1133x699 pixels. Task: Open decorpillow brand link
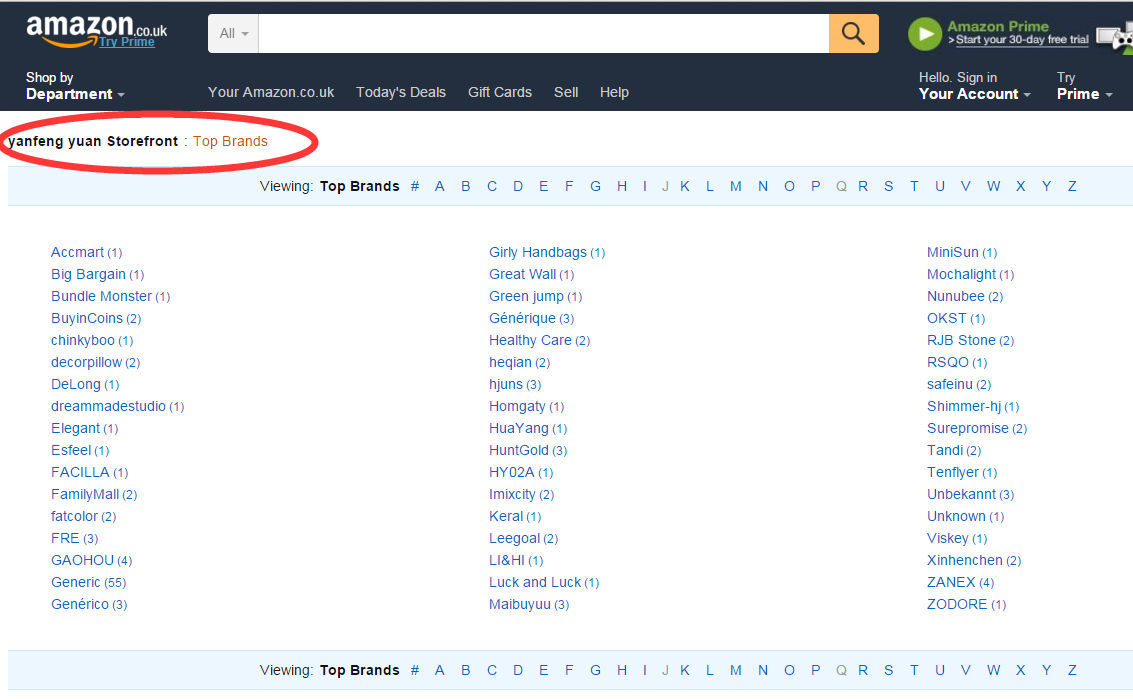click(x=87, y=363)
